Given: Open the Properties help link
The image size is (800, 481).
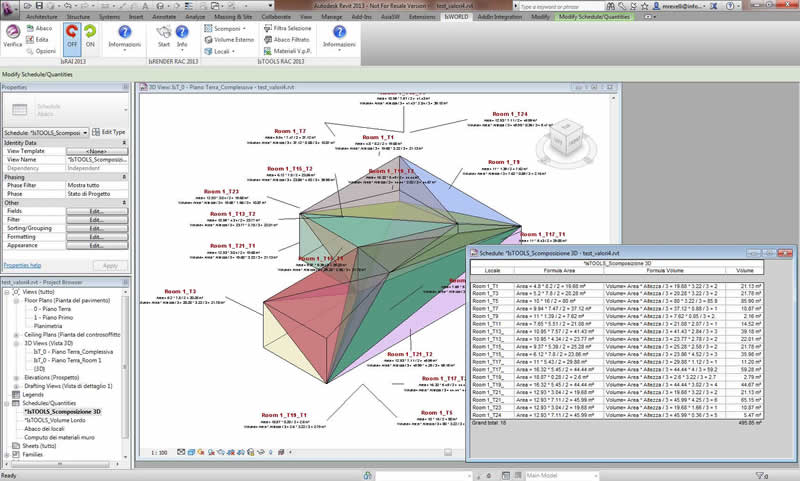Looking at the screenshot, I should coord(22,265).
